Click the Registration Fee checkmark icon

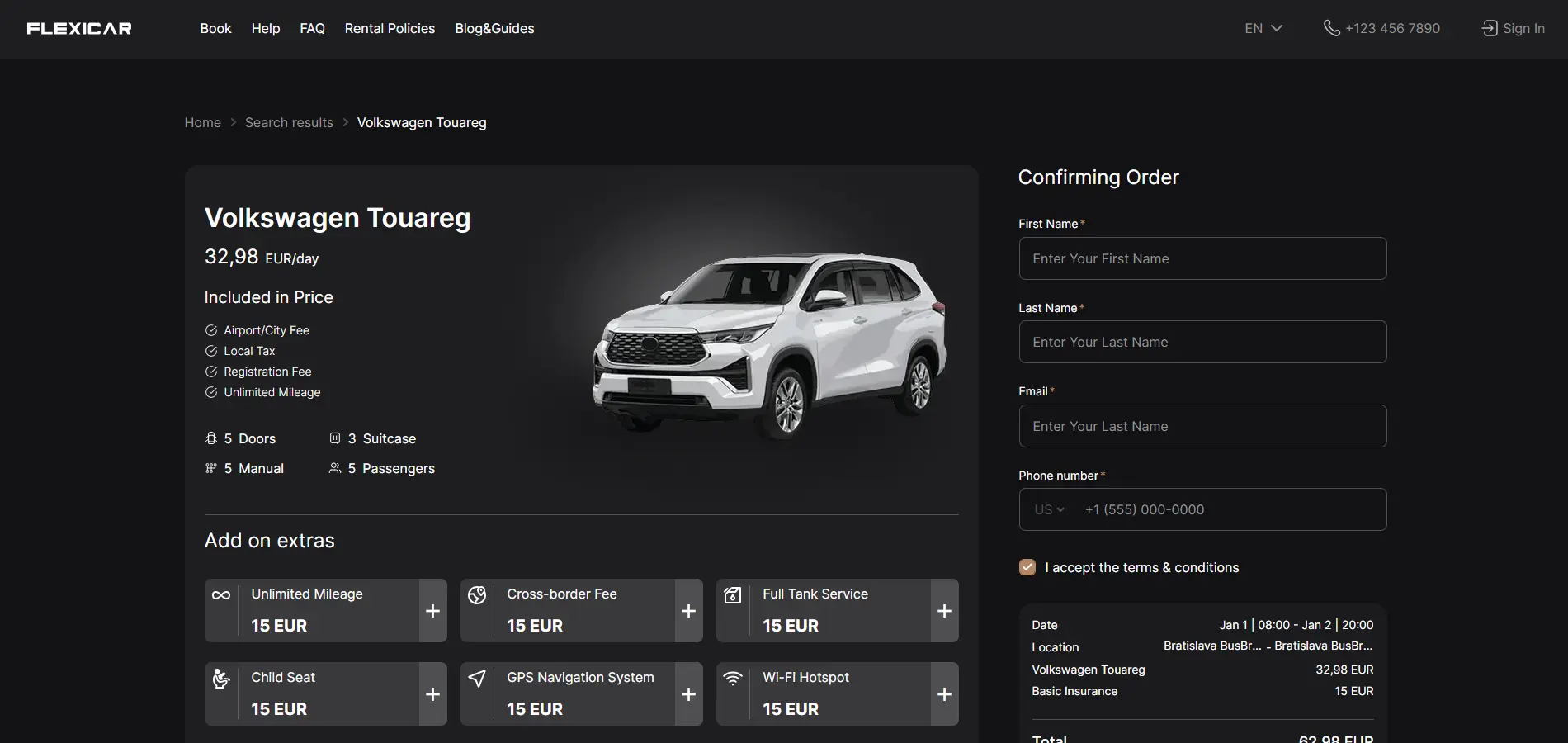point(211,371)
